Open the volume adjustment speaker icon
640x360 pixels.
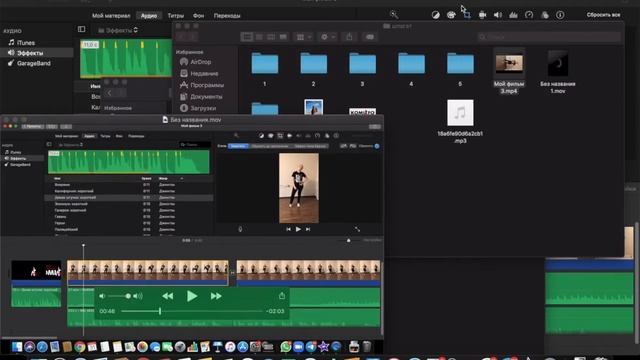pos(498,15)
